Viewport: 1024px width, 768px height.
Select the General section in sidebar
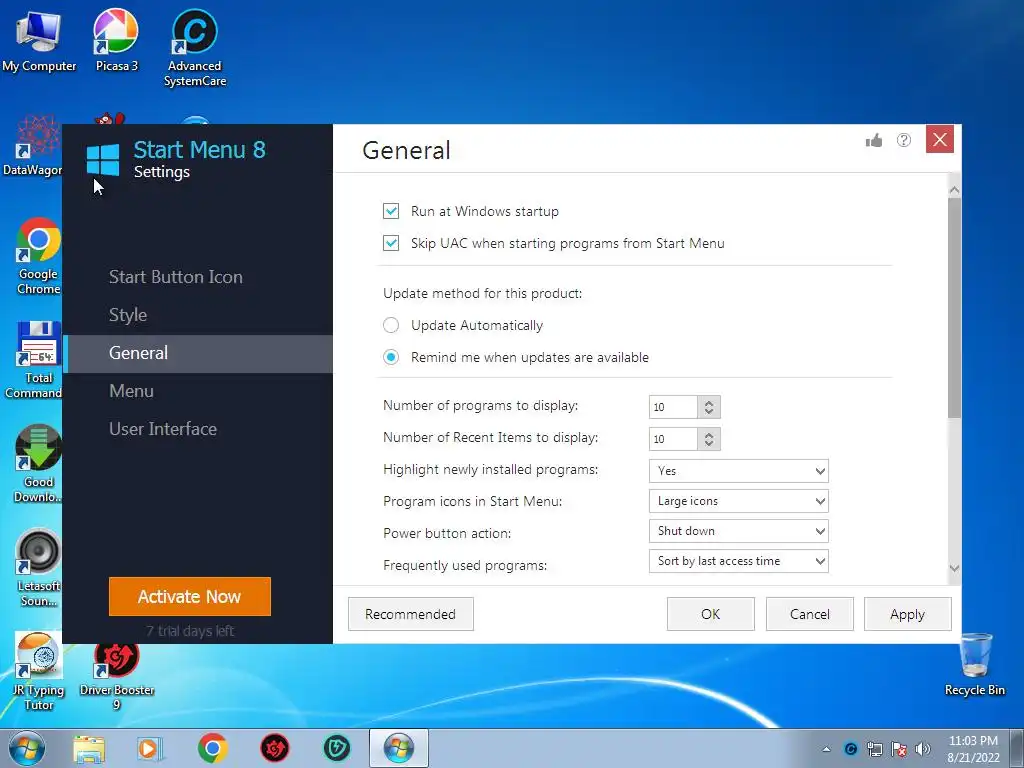[197, 353]
